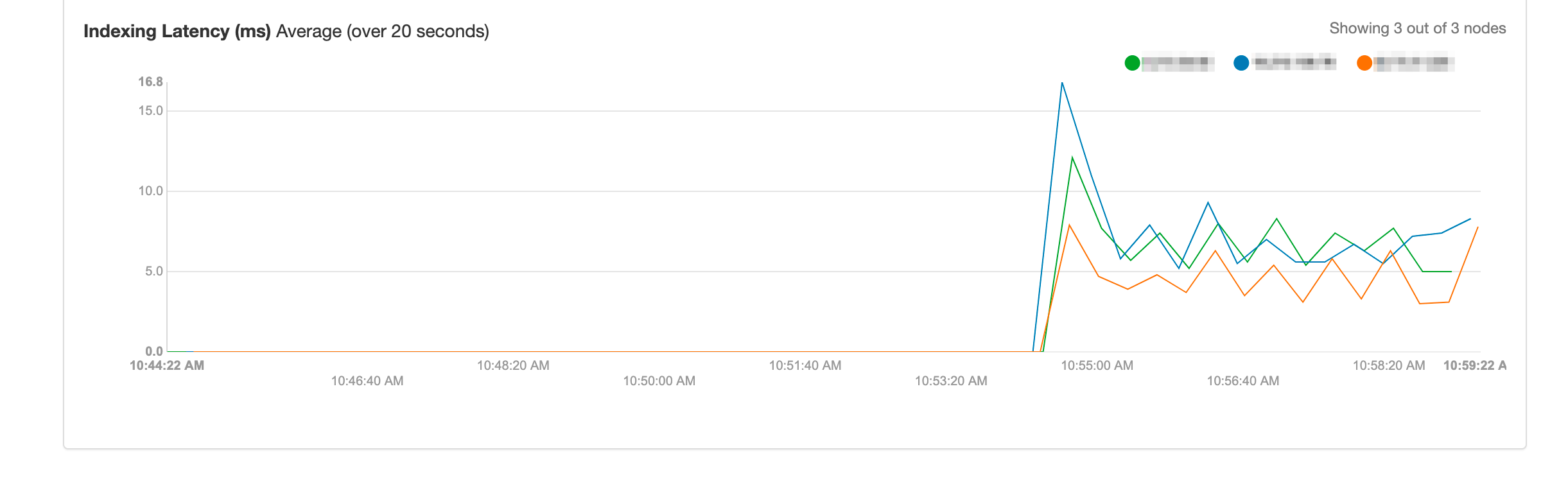
Task: Click the "Showing 3 out of 3 nodes" text
Action: [1417, 28]
